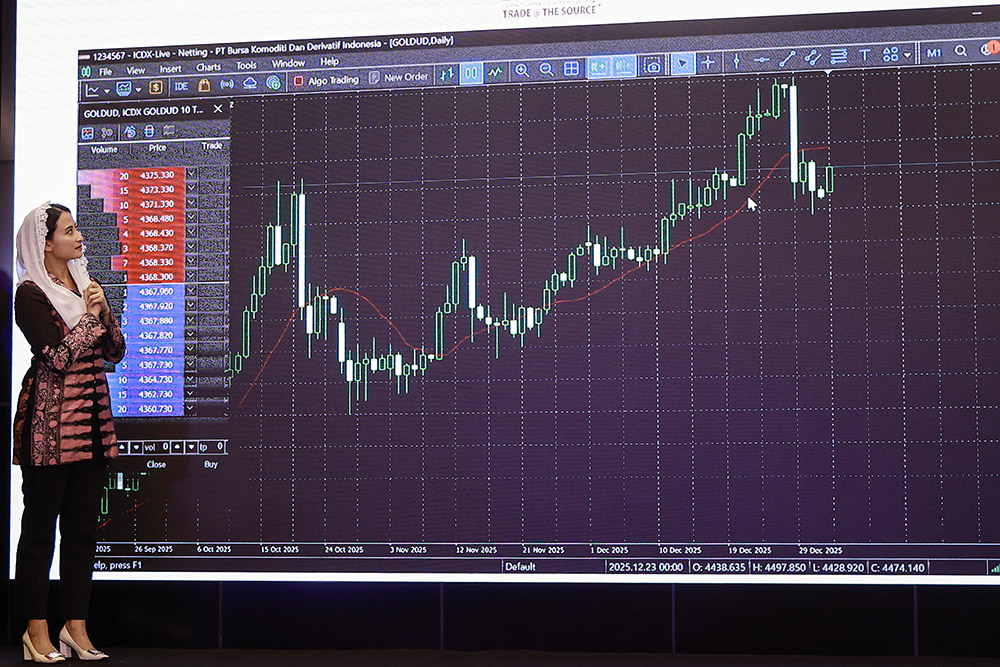Expand the shapes objects dropdown arrow
1000x667 pixels.
(907, 54)
